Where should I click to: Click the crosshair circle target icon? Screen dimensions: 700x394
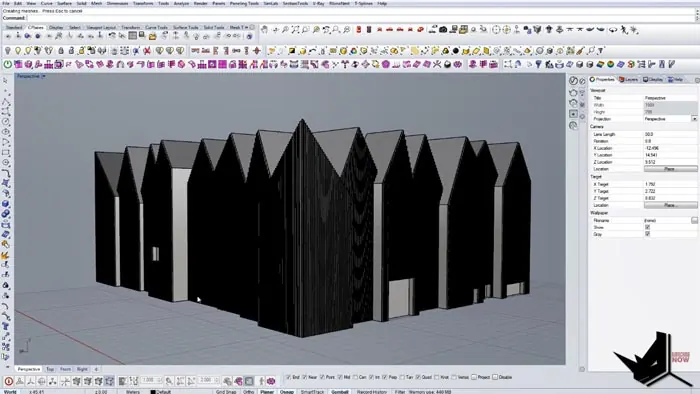[x=496, y=30]
